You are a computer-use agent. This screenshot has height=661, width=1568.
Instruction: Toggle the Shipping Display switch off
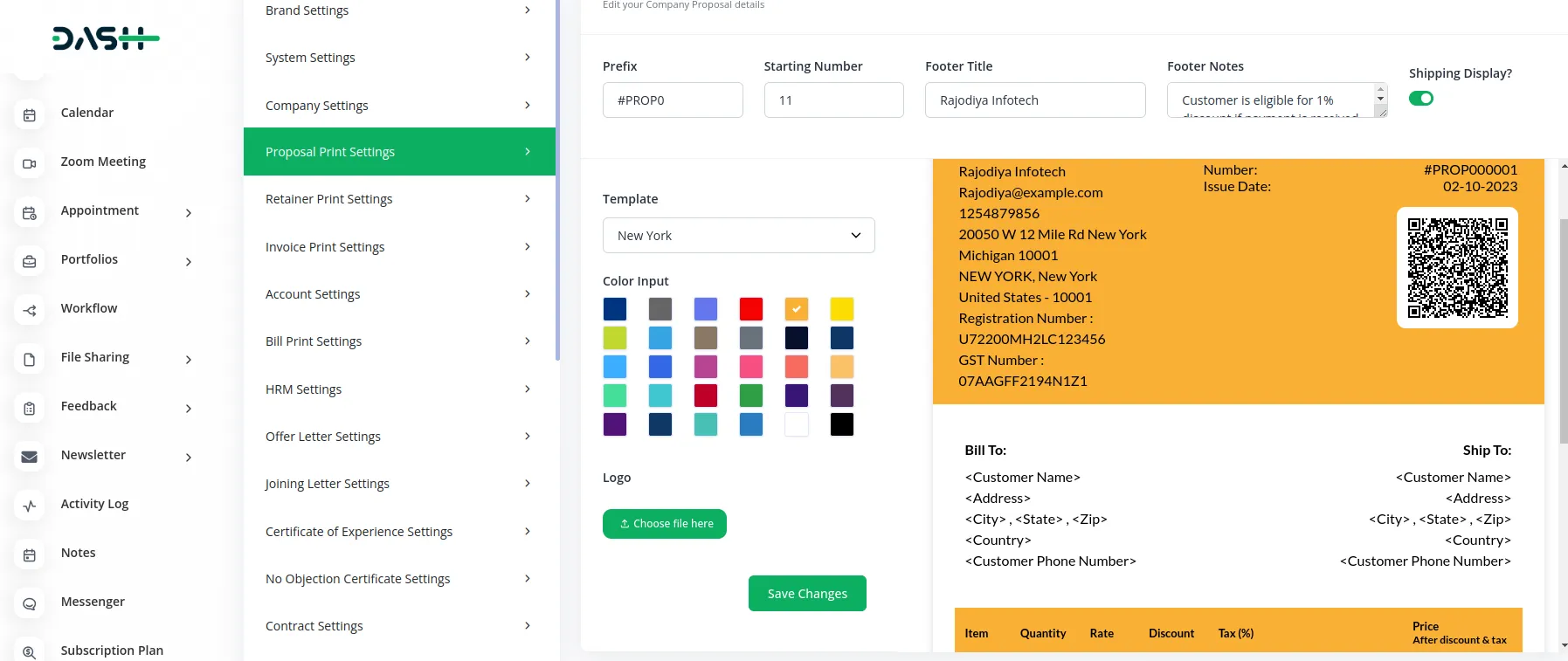click(1420, 99)
